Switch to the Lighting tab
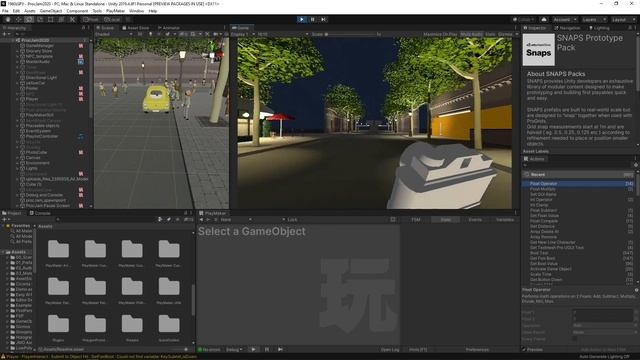The image size is (640, 360). pyautogui.click(x=599, y=28)
